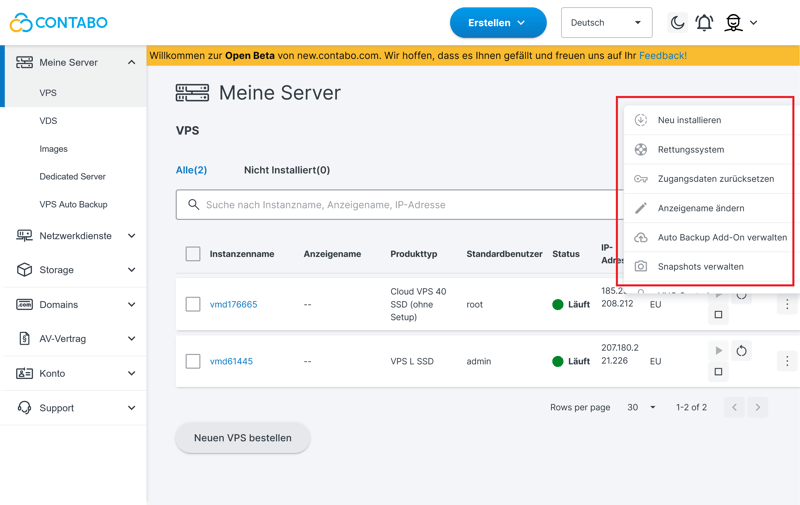Expand the Netzwerkdienste sidebar section
Viewport: 800px width, 505px height.
tap(75, 236)
